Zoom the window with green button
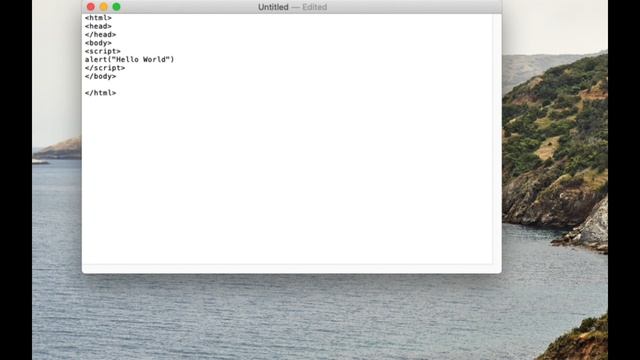Viewport: 640px width, 360px height. pos(116,7)
